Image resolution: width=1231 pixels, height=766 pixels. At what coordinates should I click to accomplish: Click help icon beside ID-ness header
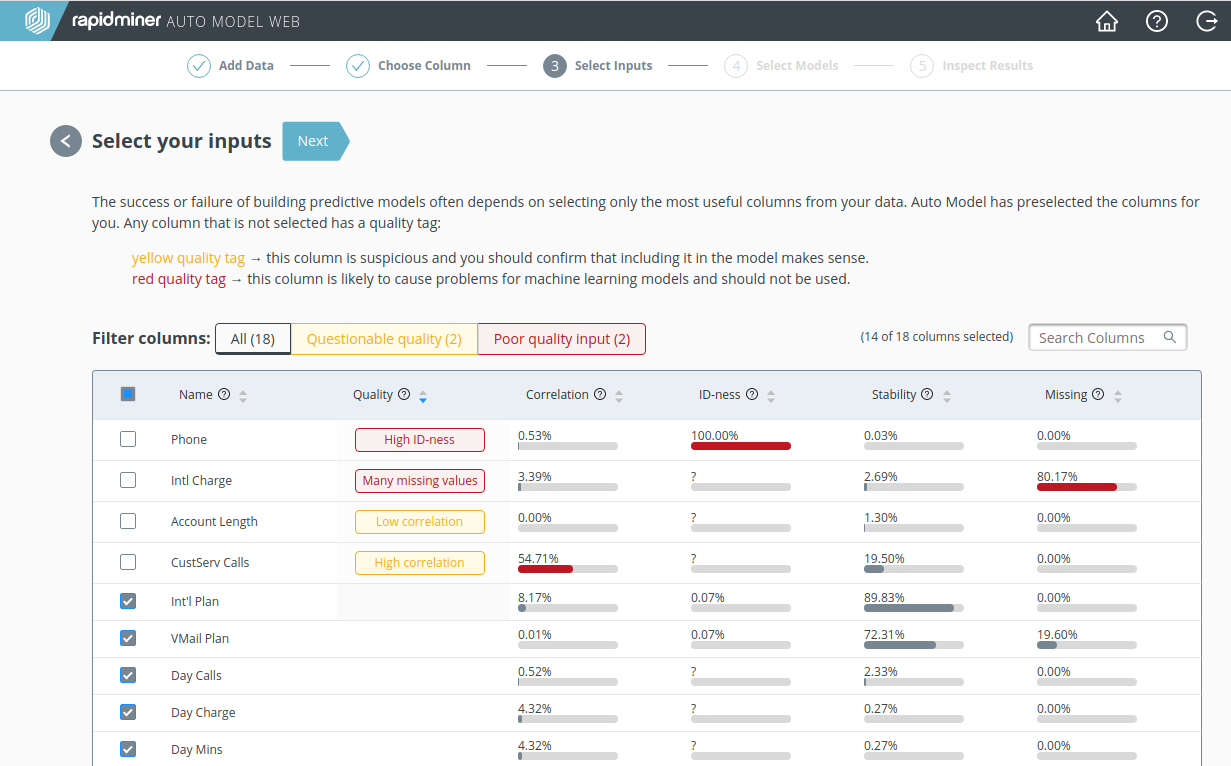[752, 395]
